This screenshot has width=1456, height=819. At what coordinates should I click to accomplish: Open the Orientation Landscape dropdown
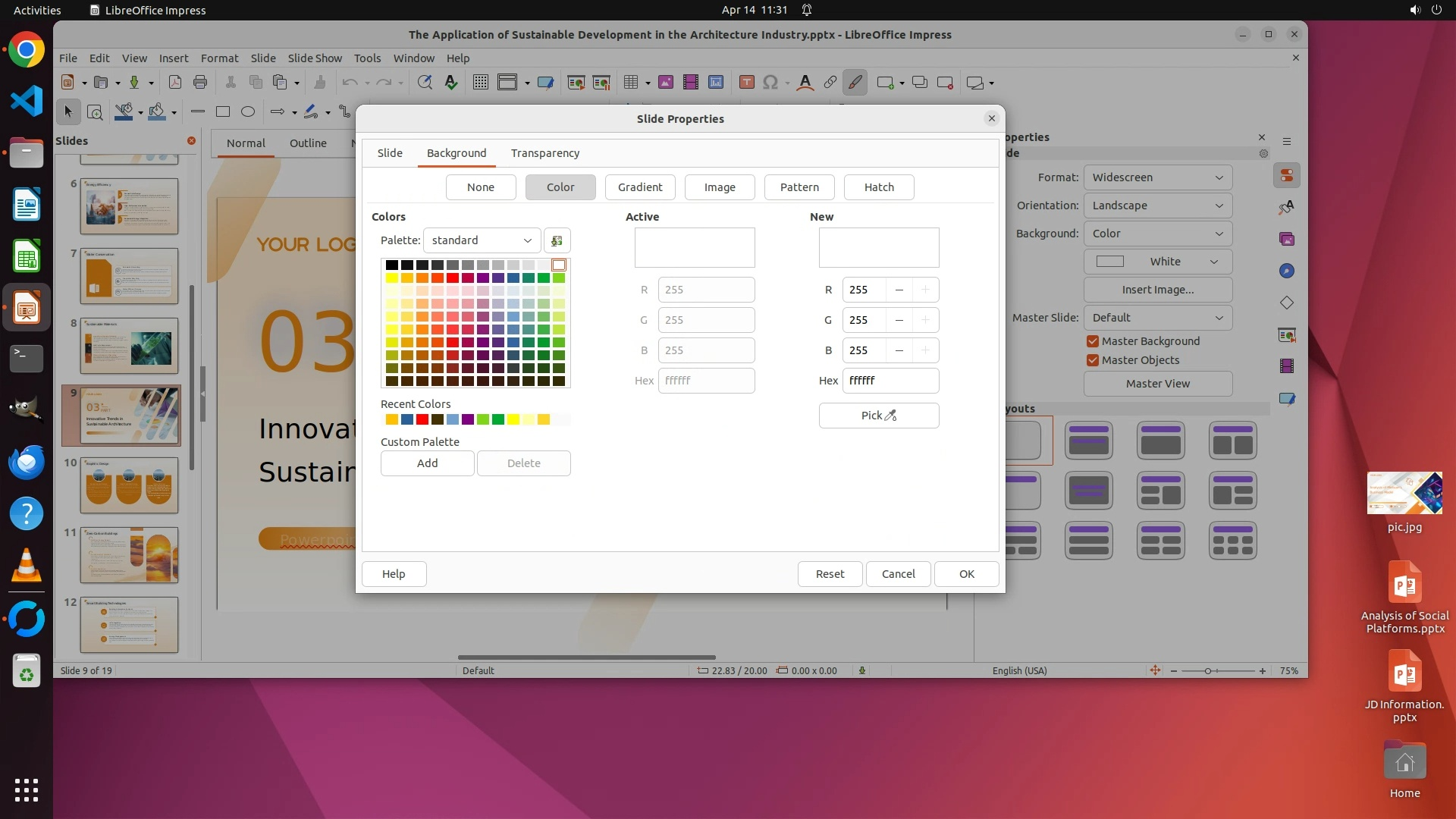pos(1157,206)
